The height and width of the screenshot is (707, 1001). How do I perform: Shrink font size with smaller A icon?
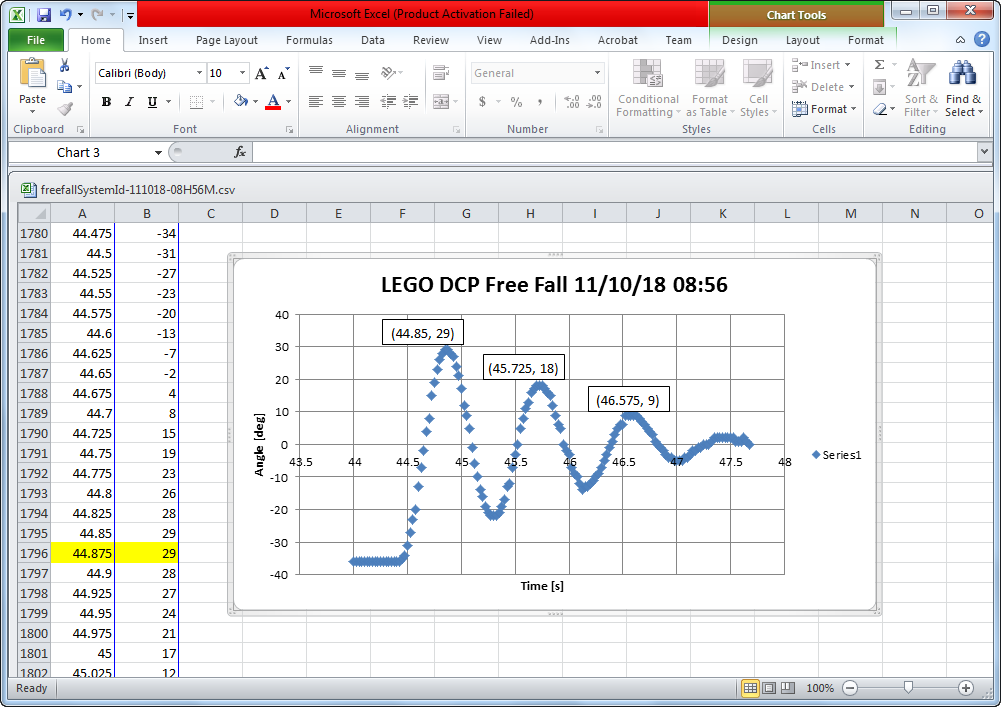tap(283, 73)
